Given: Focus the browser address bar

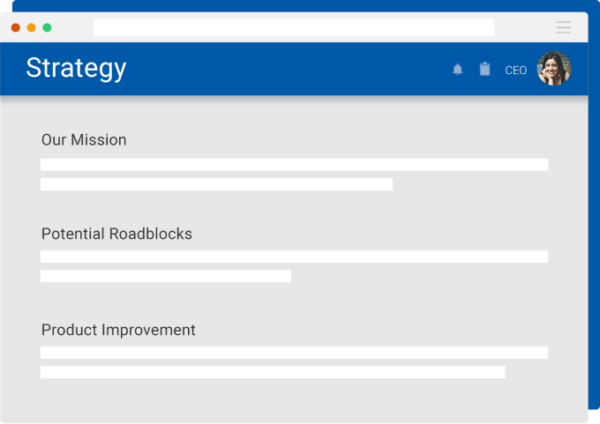Looking at the screenshot, I should pos(293,27).
